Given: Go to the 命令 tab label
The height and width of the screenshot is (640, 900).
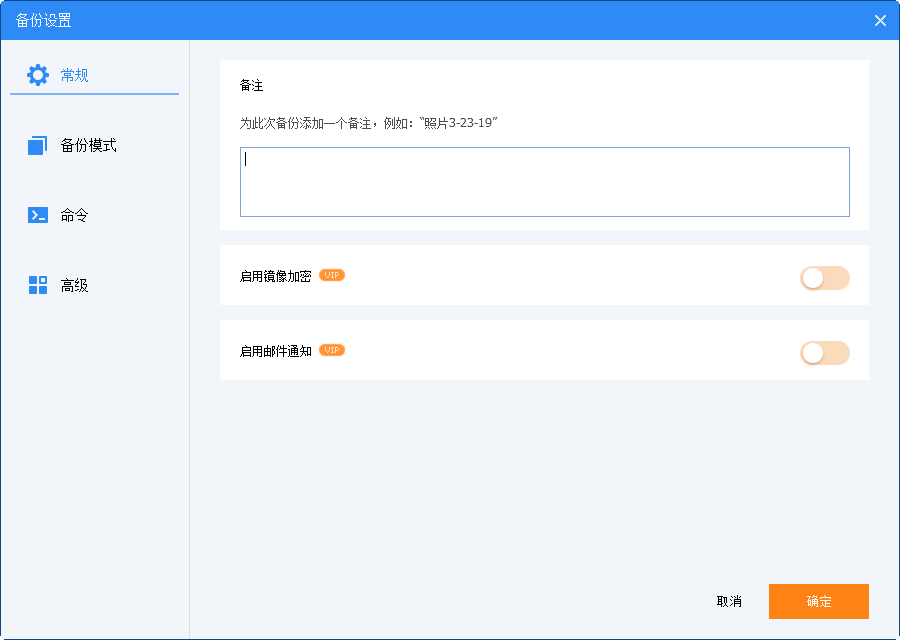Looking at the screenshot, I should point(75,215).
